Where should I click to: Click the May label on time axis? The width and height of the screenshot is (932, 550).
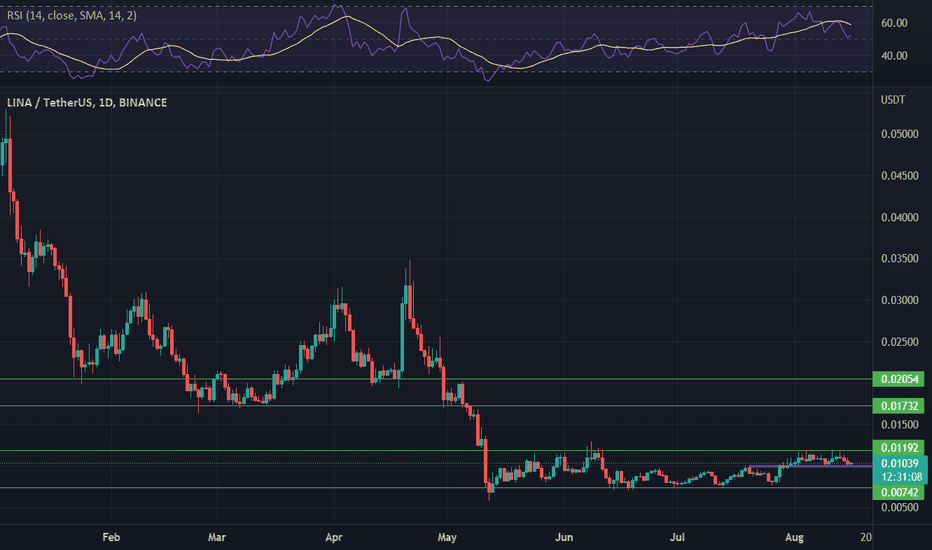click(447, 538)
